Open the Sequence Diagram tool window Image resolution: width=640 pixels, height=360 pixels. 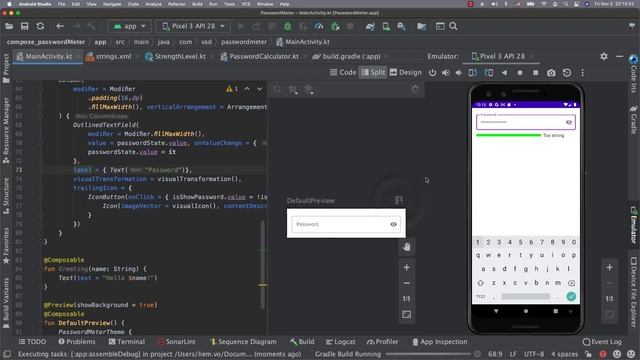[243, 342]
